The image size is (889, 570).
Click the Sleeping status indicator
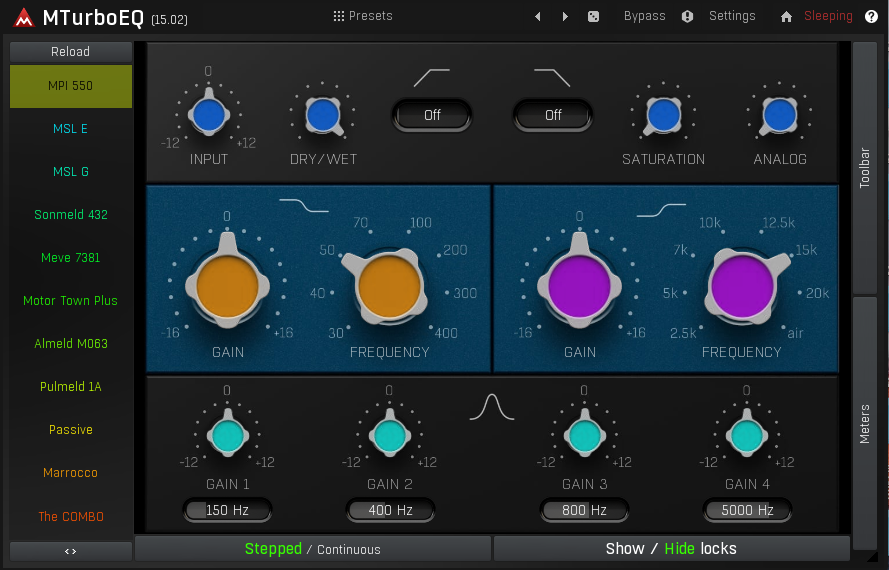point(828,16)
